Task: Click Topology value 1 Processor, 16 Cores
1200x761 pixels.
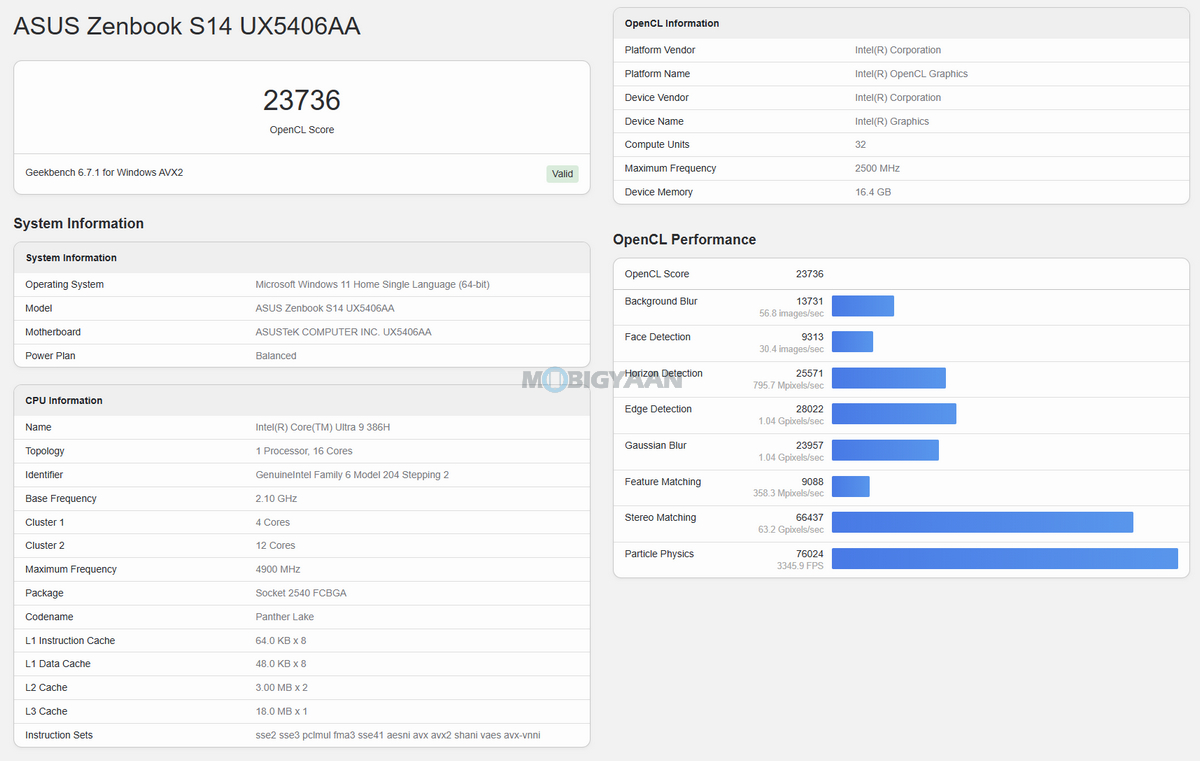Action: pos(304,451)
